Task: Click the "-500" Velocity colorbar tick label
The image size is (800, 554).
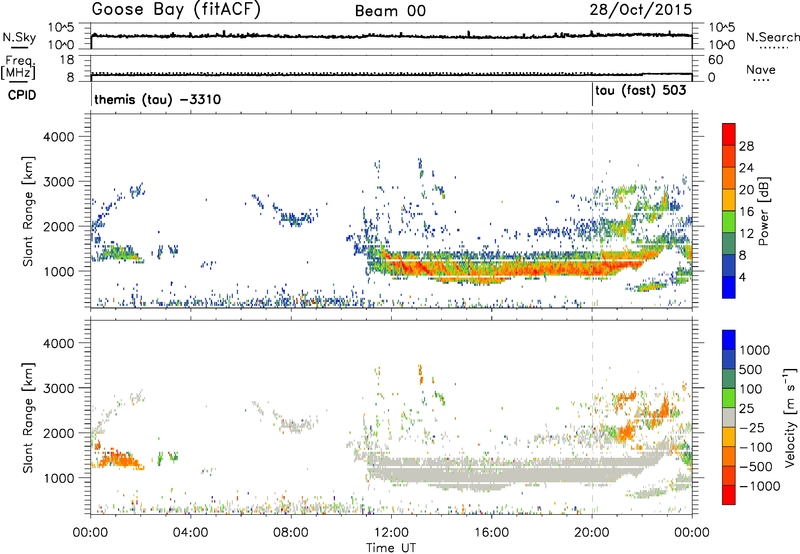Action: 756,466
